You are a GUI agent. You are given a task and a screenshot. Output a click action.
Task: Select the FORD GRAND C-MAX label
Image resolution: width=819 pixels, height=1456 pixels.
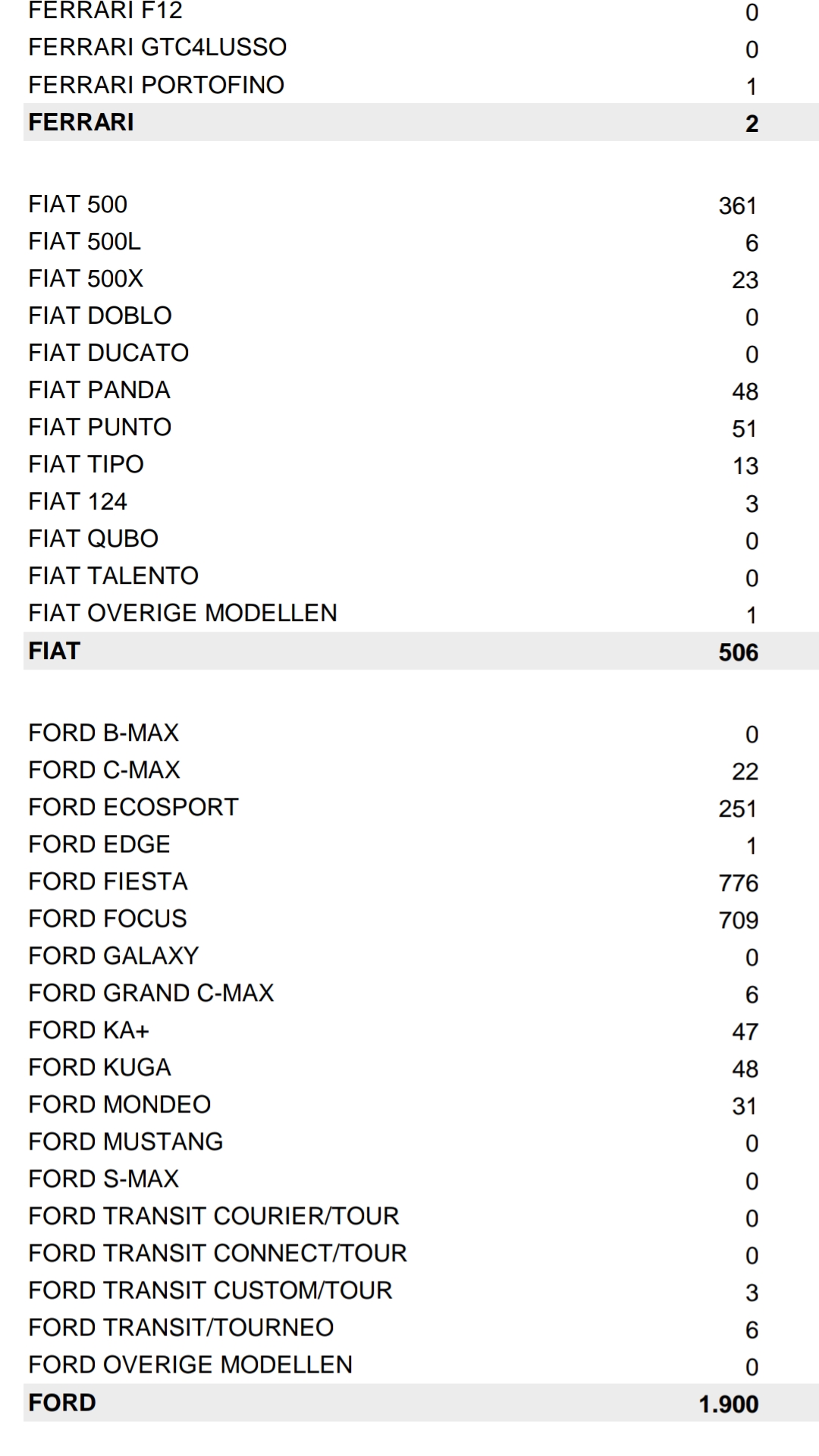click(x=151, y=993)
